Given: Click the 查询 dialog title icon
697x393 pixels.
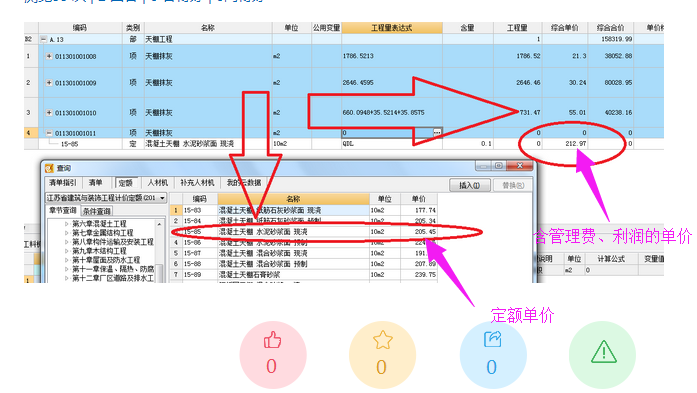Looking at the screenshot, I should [49, 168].
